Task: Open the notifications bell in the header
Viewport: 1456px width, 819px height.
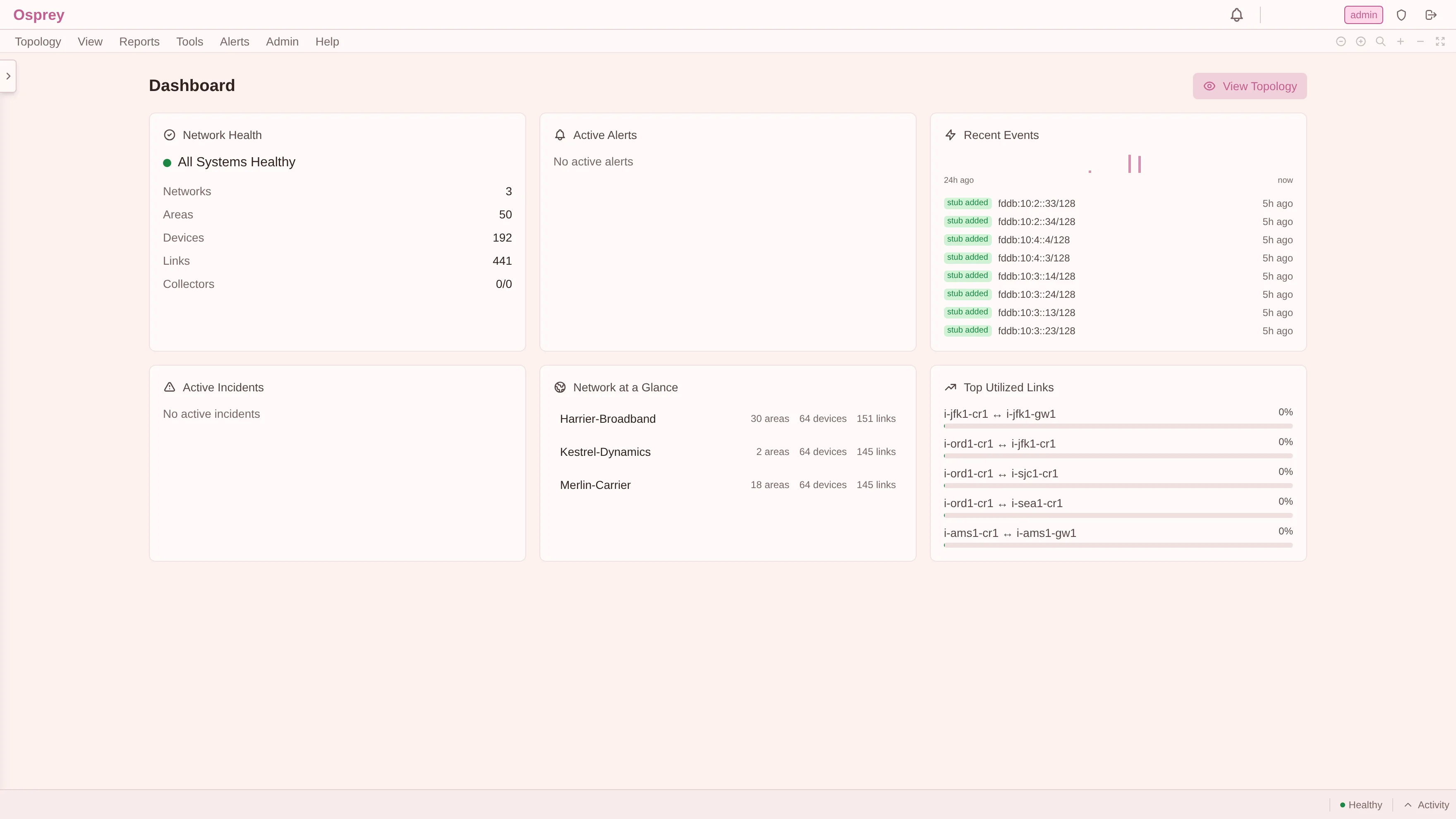Action: tap(1237, 15)
